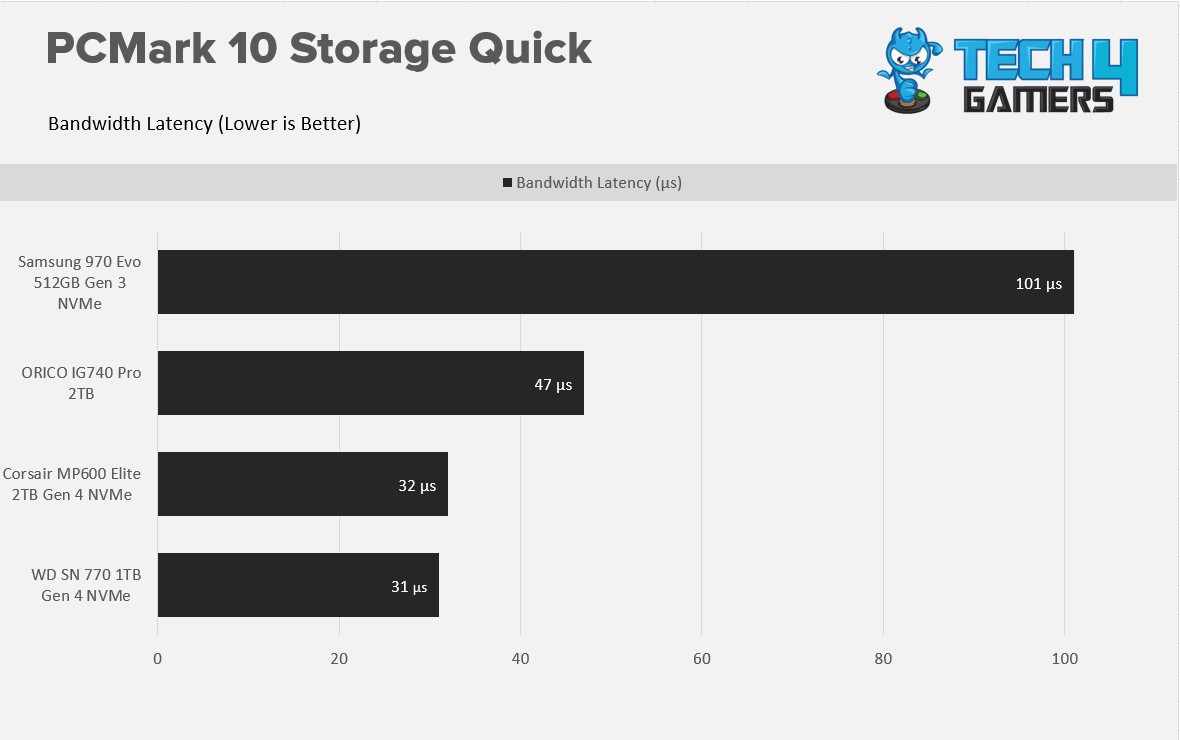This screenshot has height=740, width=1180.
Task: Select the Bandwidth Latency (µs) legend label
Action: (599, 183)
